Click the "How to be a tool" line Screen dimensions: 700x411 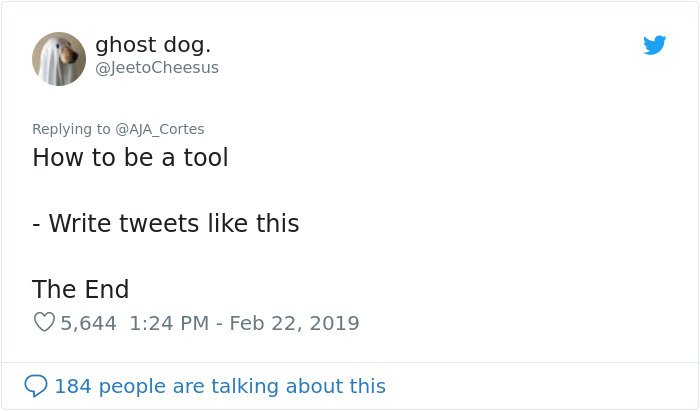pyautogui.click(x=130, y=158)
